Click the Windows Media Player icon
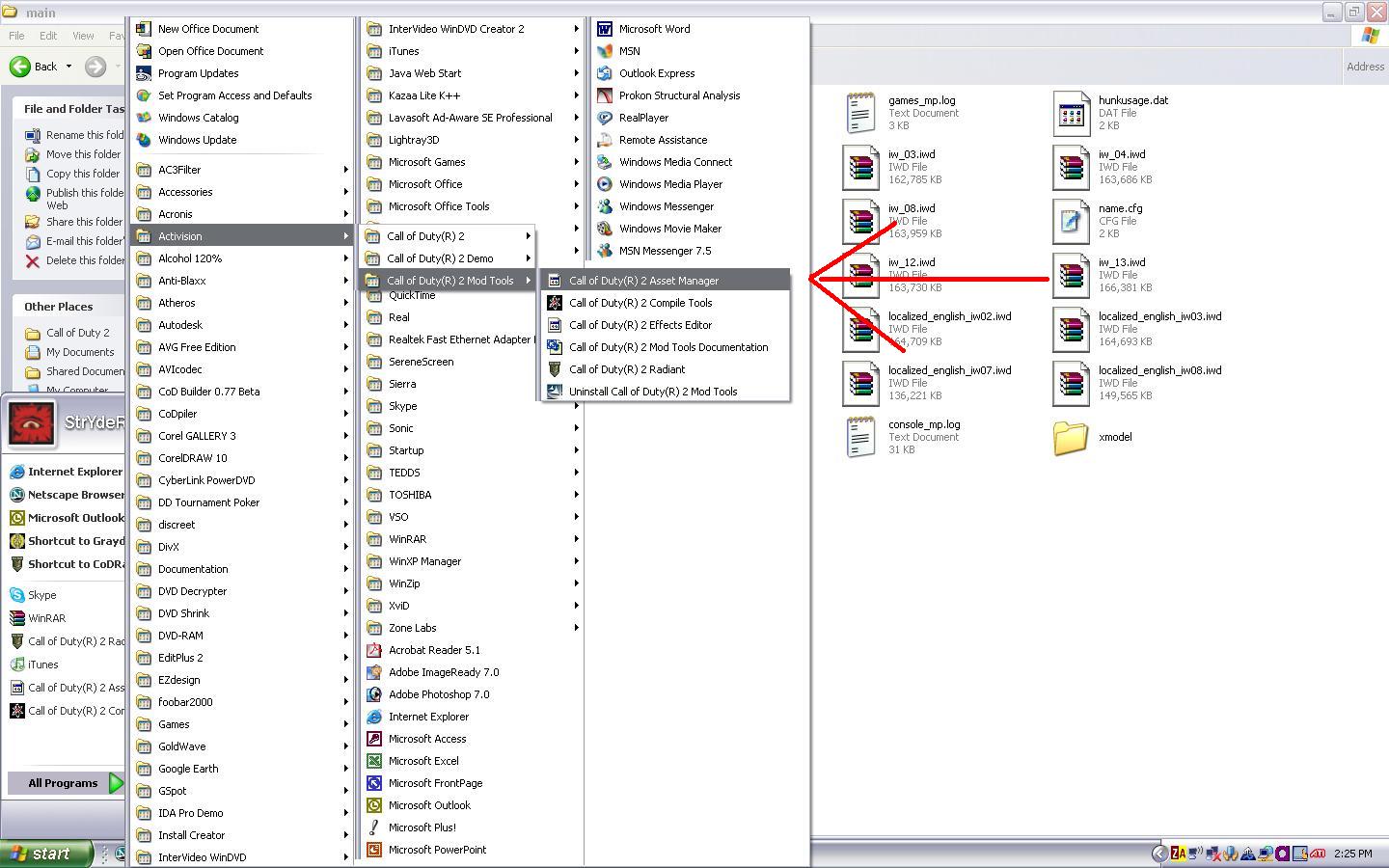Screen dimensions: 1389x868 (605, 184)
